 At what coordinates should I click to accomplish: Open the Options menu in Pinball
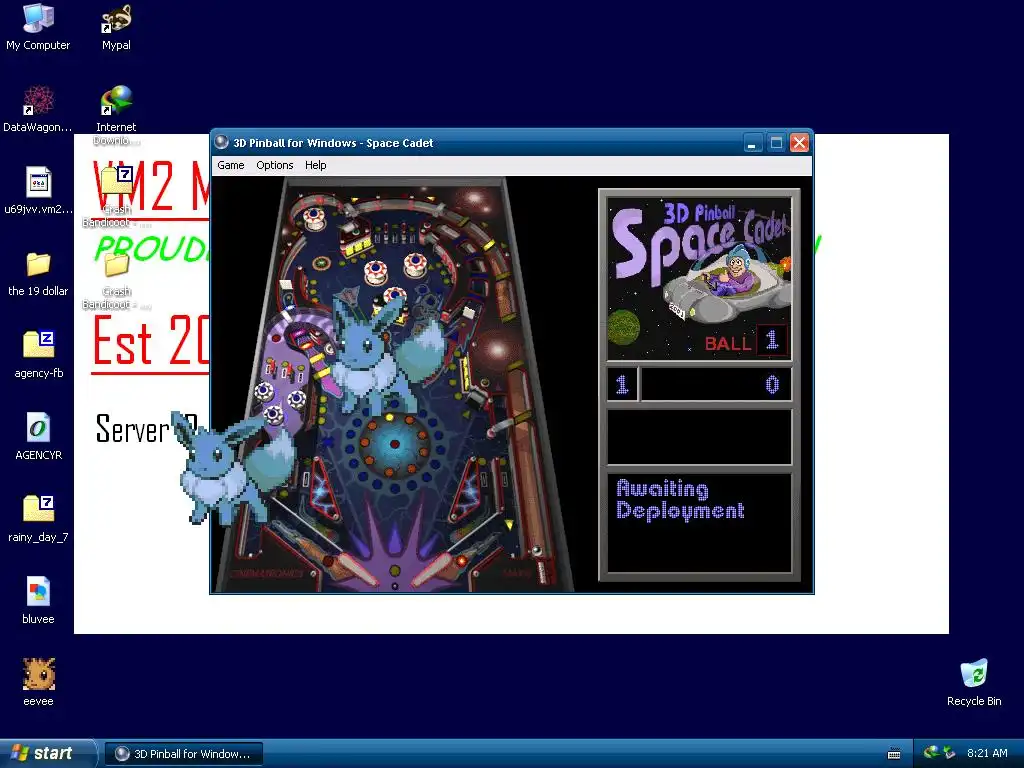point(274,165)
